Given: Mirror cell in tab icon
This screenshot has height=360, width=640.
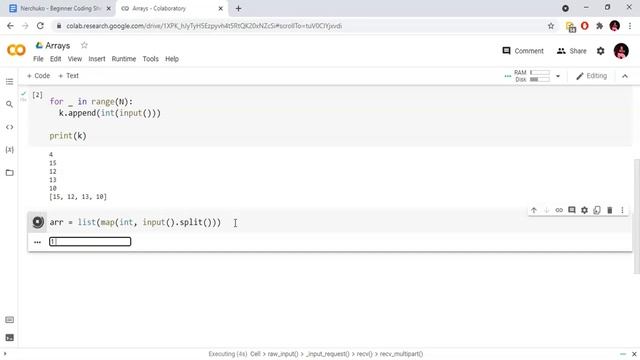Looking at the screenshot, I should (597, 210).
